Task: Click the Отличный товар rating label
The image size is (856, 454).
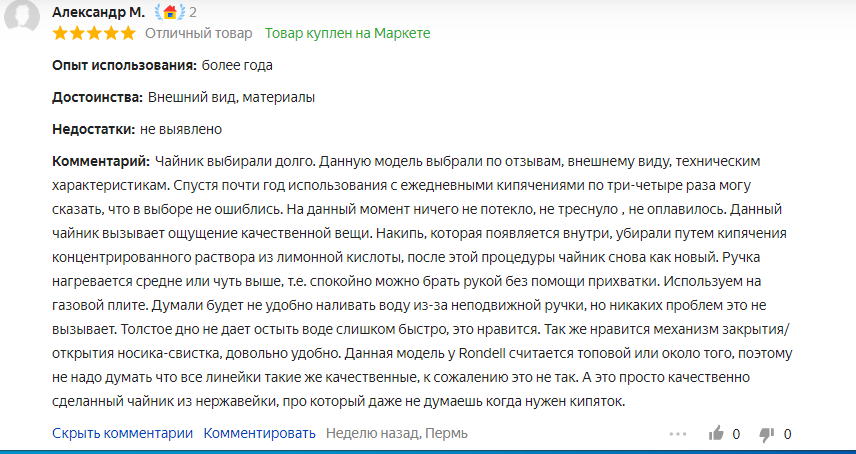Action: pyautogui.click(x=199, y=33)
